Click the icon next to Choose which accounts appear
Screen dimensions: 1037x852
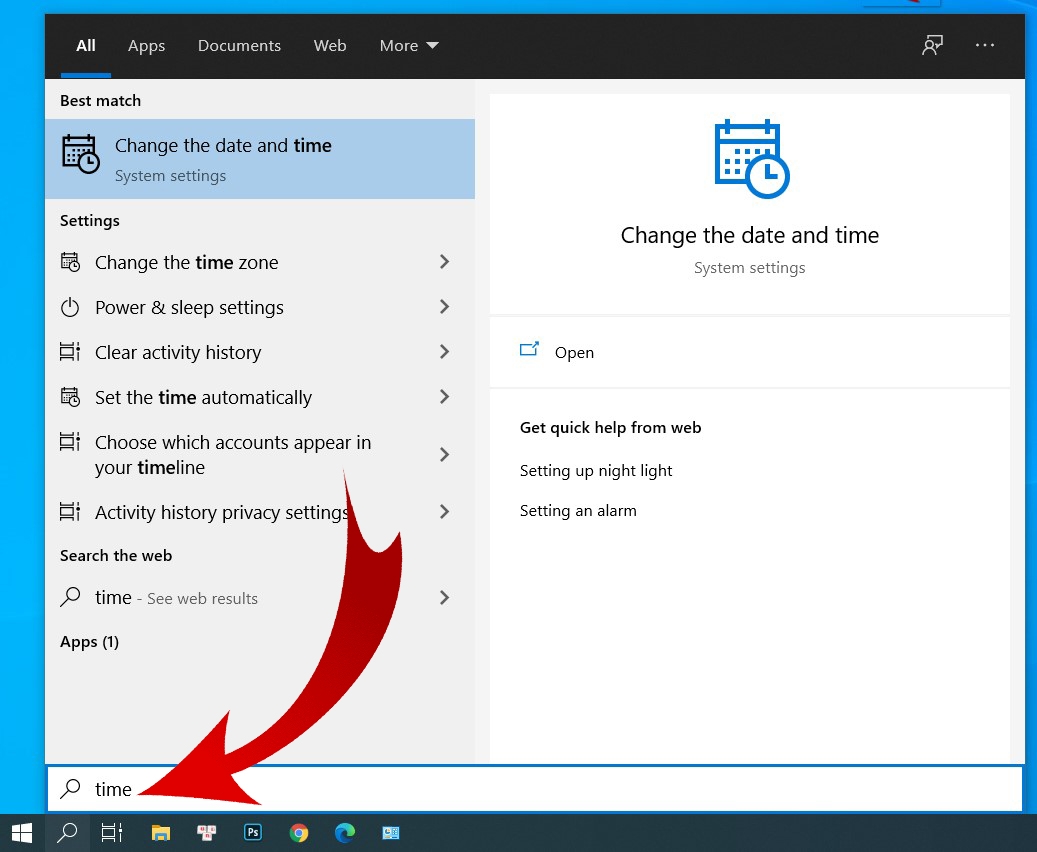click(x=70, y=441)
